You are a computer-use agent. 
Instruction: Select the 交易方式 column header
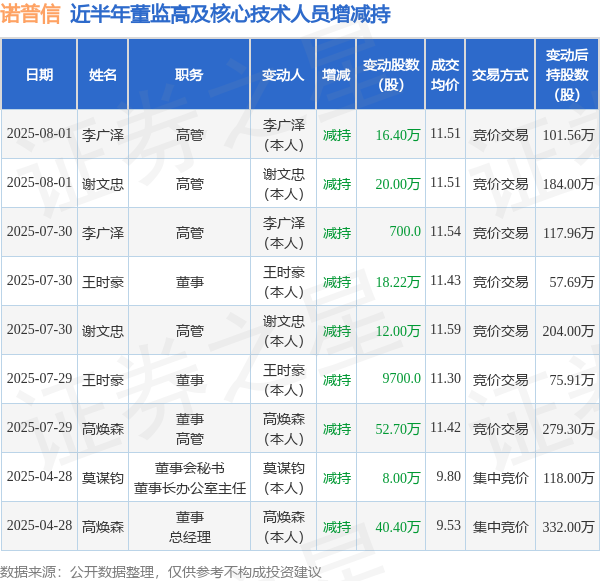tap(500, 75)
